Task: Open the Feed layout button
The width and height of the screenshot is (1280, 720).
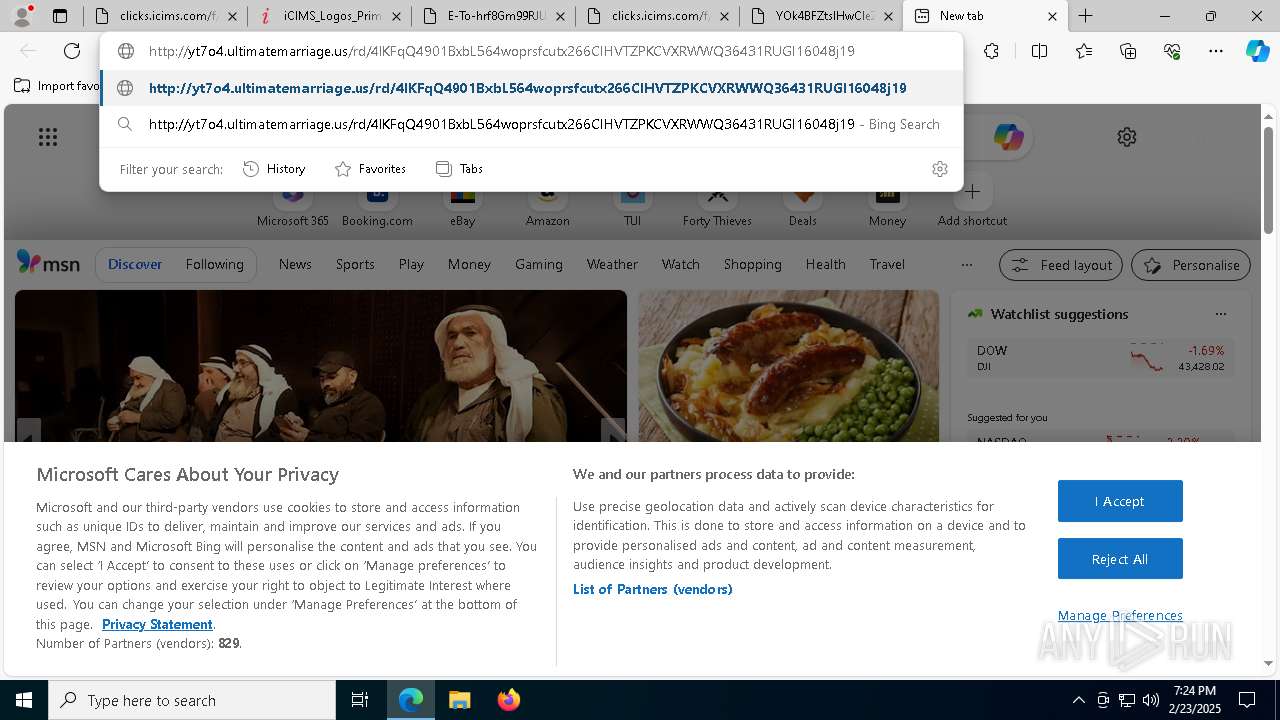Action: click(1062, 265)
